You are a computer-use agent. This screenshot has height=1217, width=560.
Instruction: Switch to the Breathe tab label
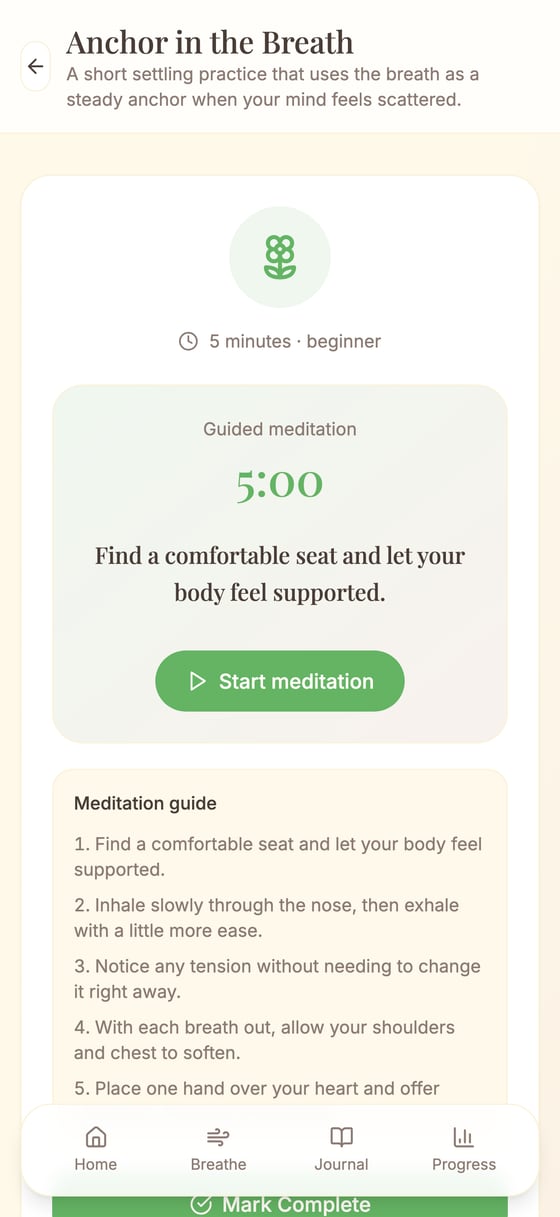pyautogui.click(x=218, y=1164)
